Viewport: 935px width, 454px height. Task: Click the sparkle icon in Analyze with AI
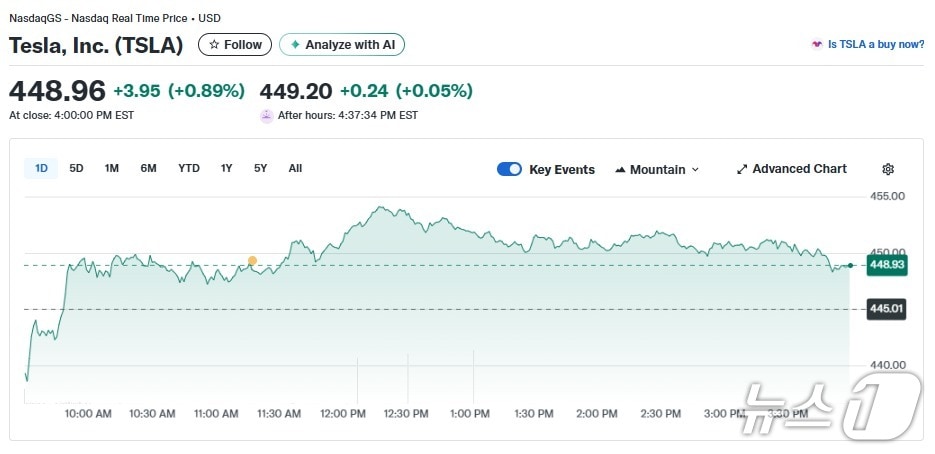[295, 45]
